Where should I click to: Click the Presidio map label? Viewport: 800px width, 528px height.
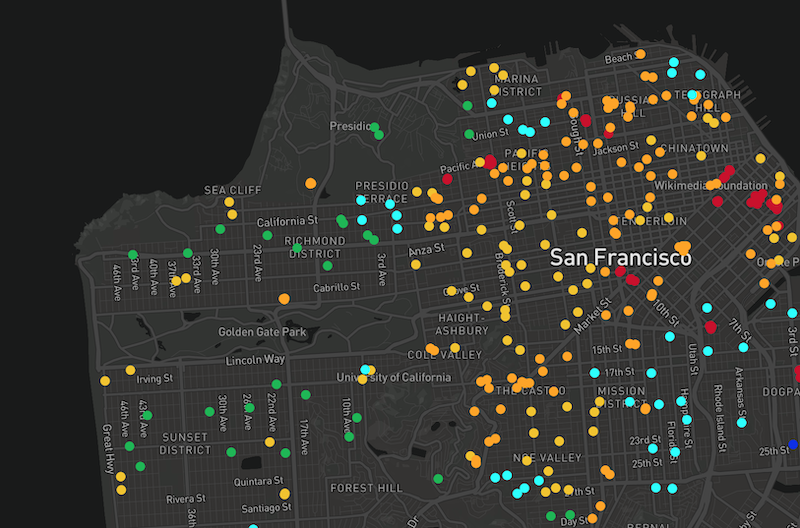tap(350, 126)
